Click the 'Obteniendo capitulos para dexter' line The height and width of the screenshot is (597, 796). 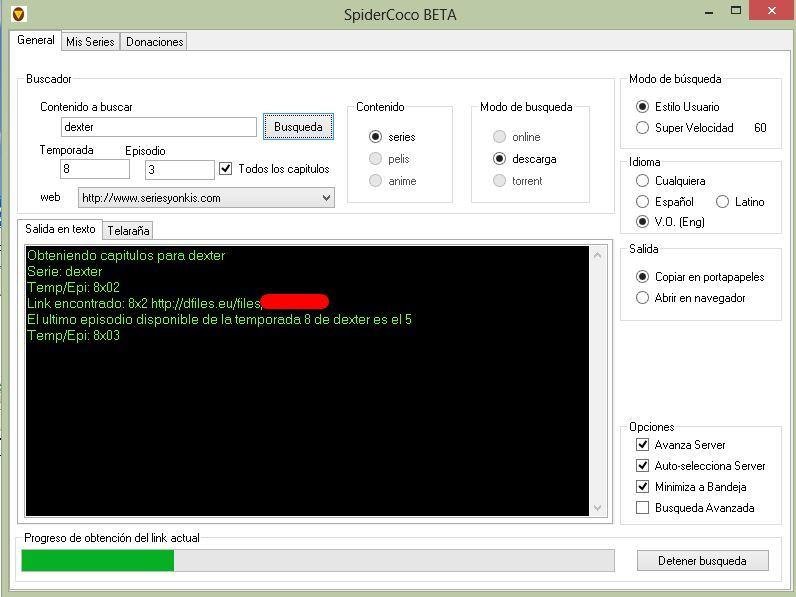[126, 255]
